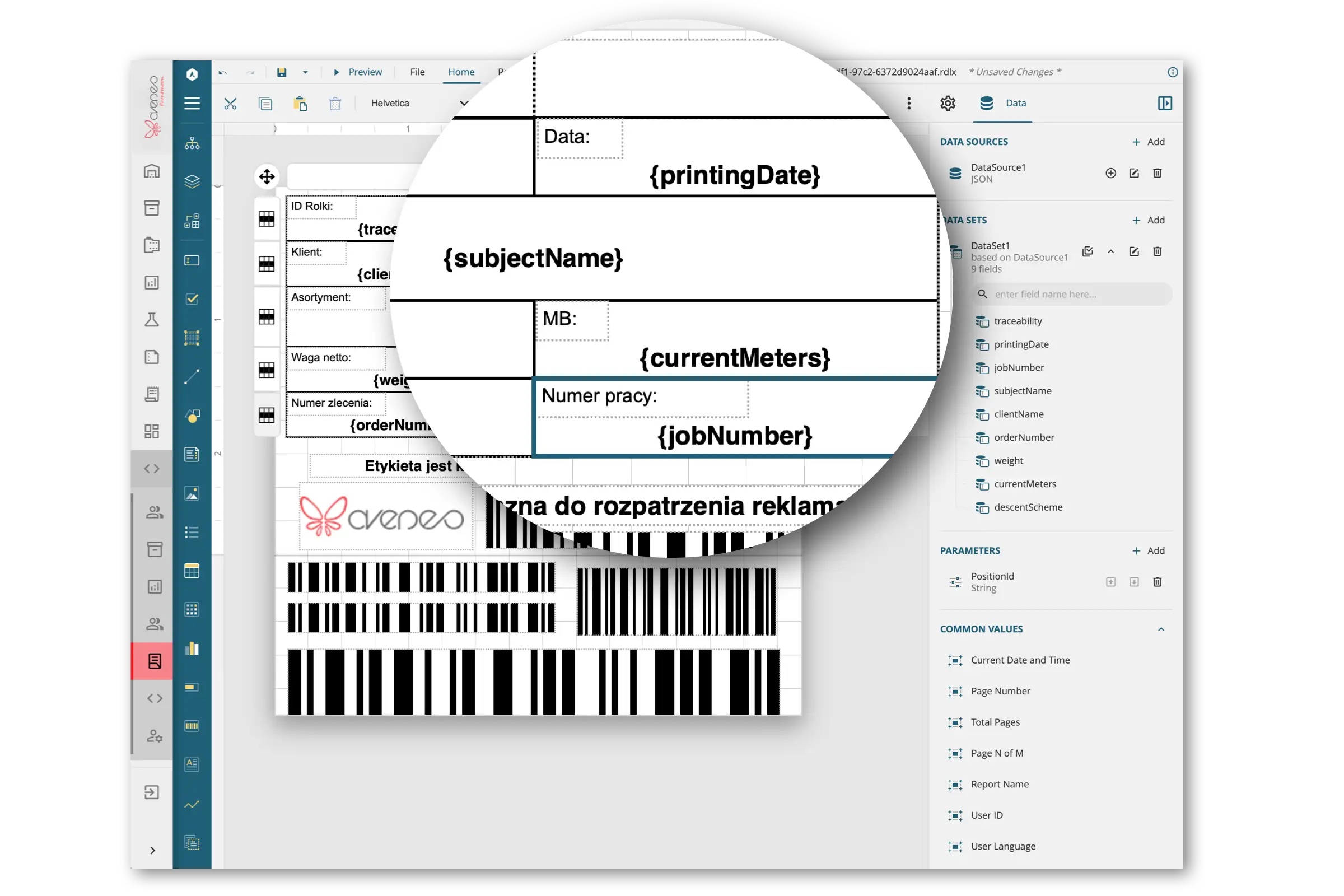
Task: Switch to the Home tab
Action: (461, 72)
